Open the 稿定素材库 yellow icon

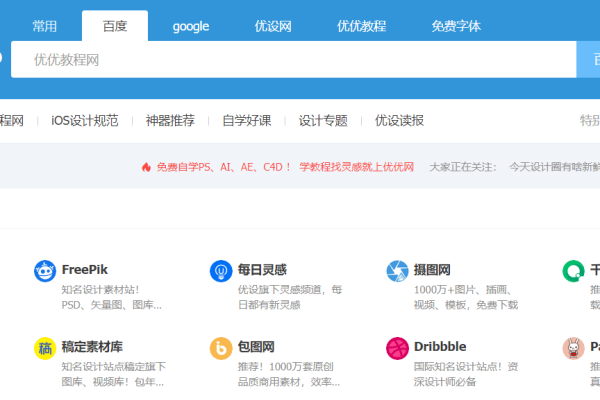coord(45,348)
